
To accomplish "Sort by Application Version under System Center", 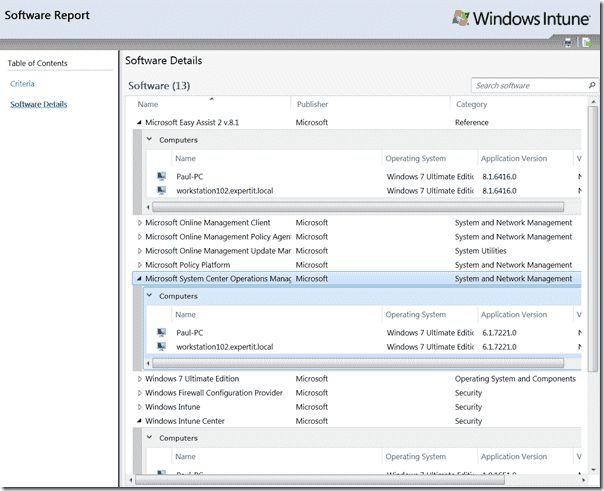I will pos(514,314).
